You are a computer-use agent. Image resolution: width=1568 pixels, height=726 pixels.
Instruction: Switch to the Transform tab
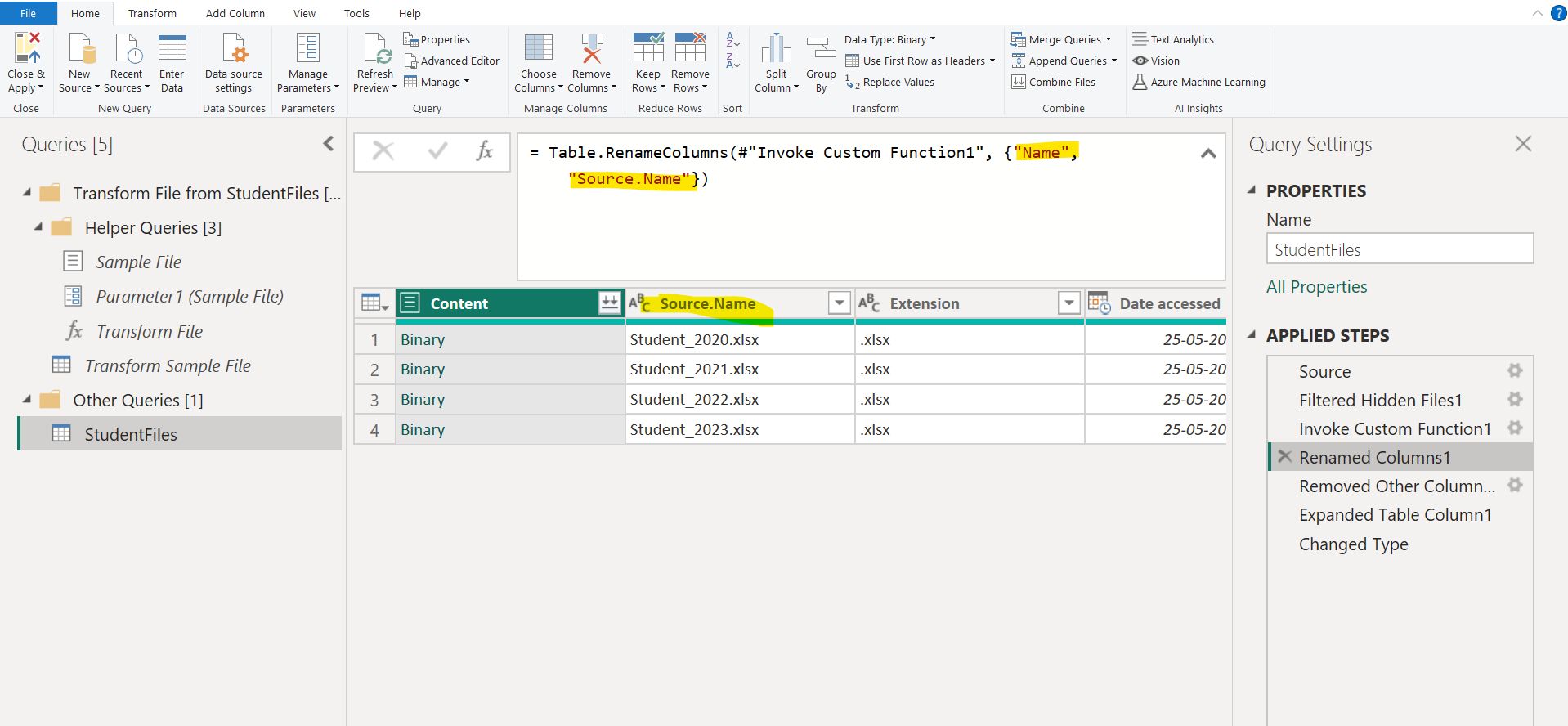(x=152, y=13)
